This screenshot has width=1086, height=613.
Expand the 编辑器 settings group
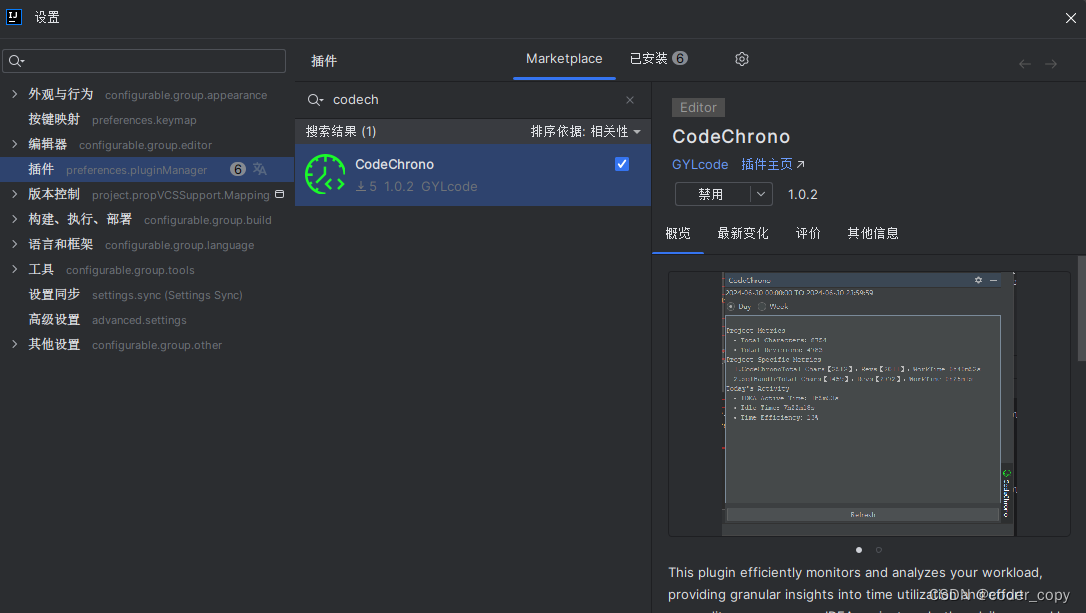pyautogui.click(x=15, y=144)
